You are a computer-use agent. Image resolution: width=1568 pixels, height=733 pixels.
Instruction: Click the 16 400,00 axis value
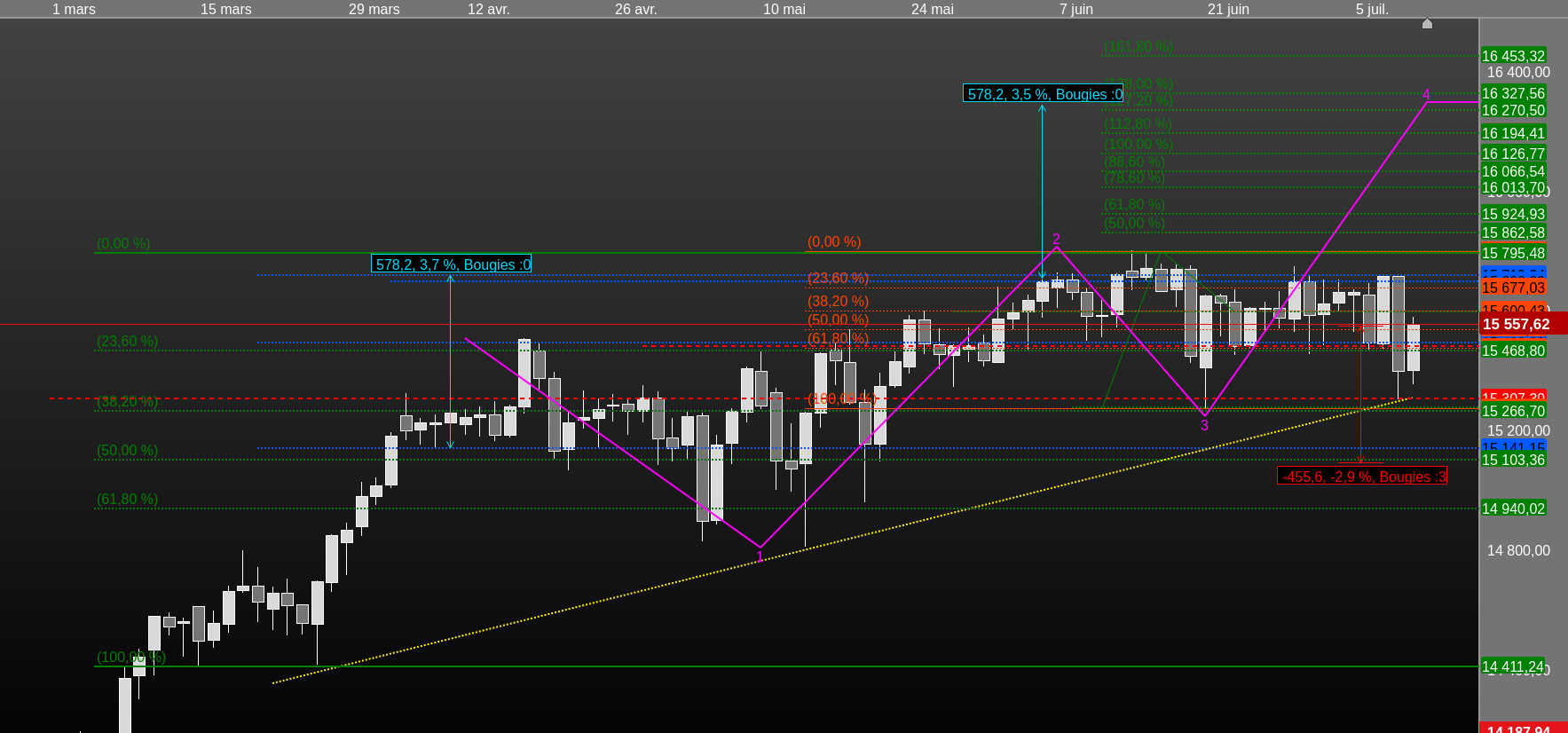1519,73
